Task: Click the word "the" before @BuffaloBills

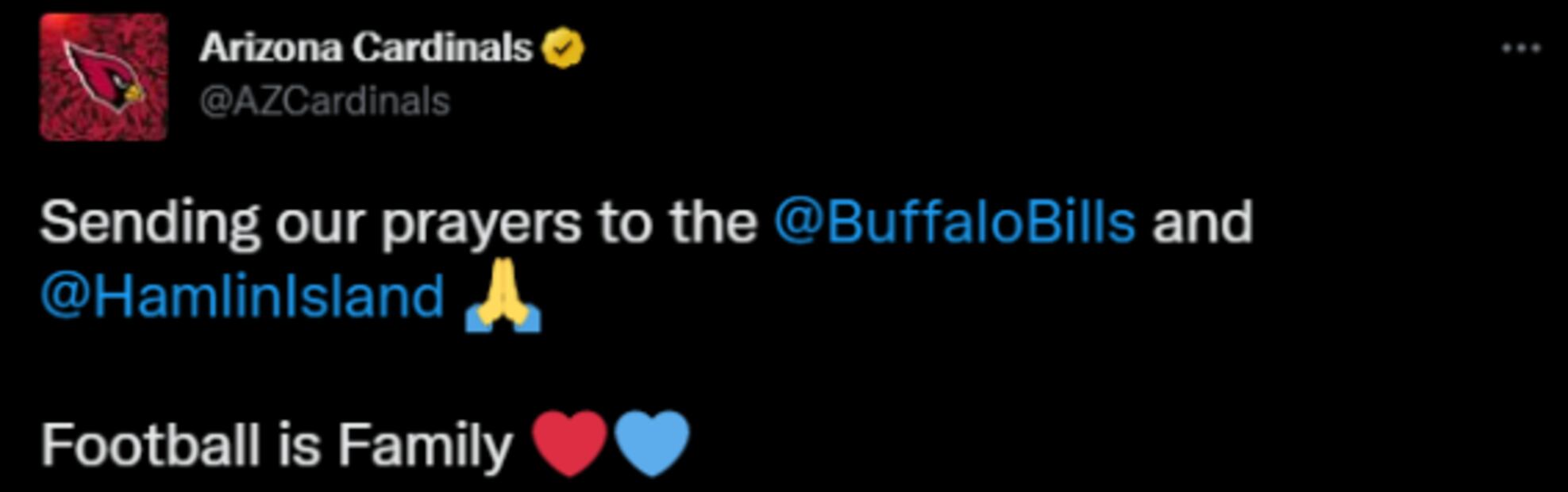Action: click(x=713, y=222)
